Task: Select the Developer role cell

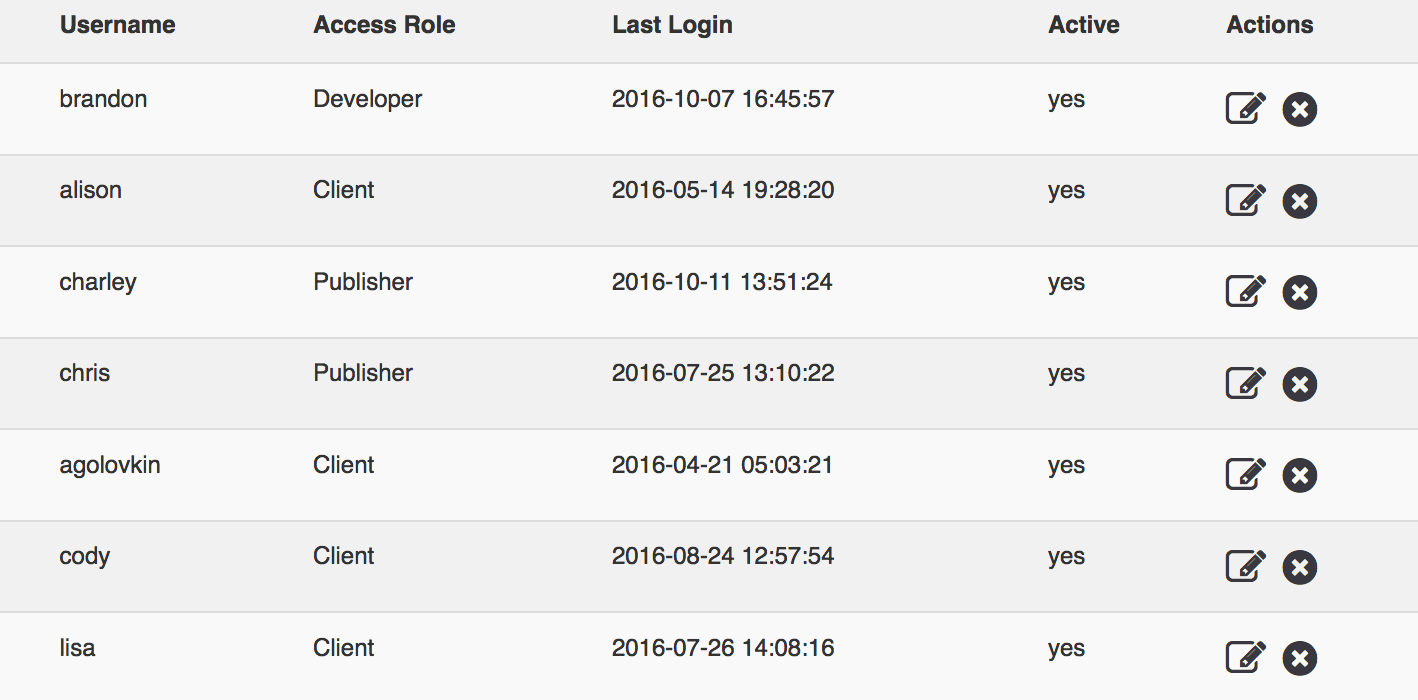Action: pos(368,99)
